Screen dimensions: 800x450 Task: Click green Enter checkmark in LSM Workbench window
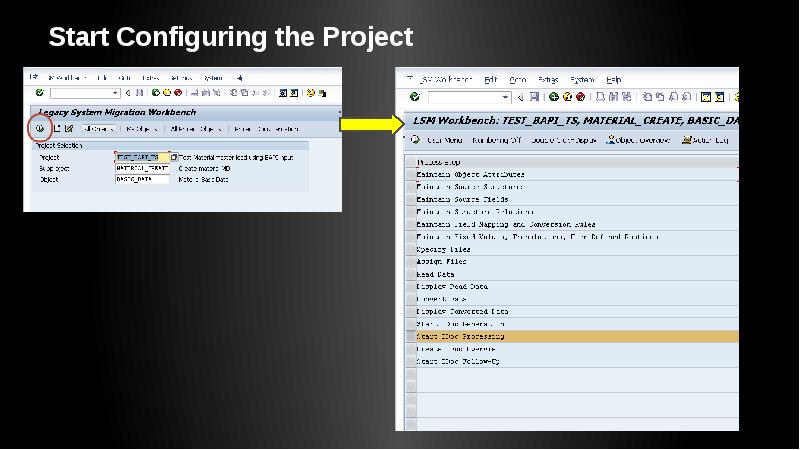pos(415,96)
